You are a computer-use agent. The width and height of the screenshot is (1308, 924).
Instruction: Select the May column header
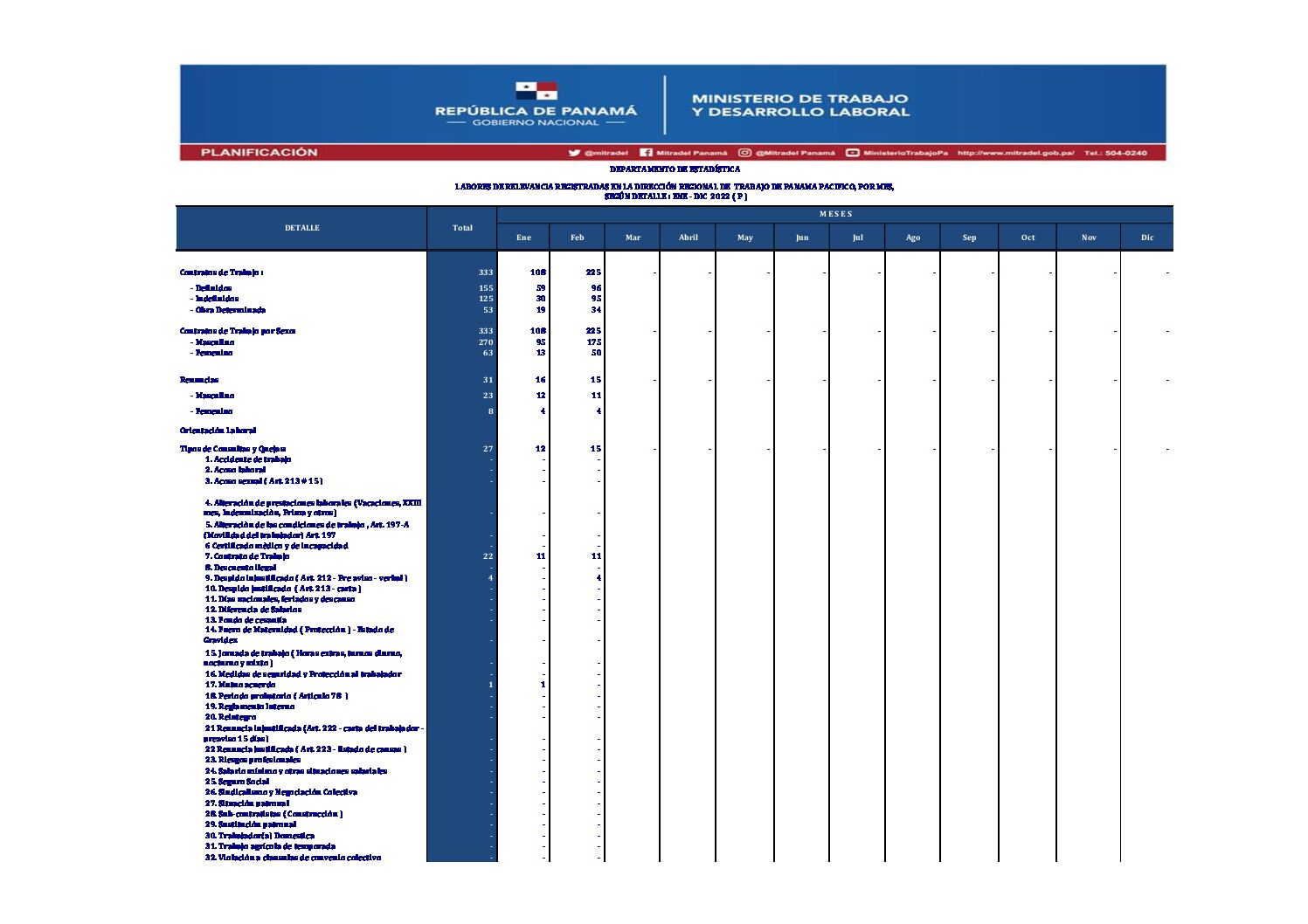[x=745, y=238]
